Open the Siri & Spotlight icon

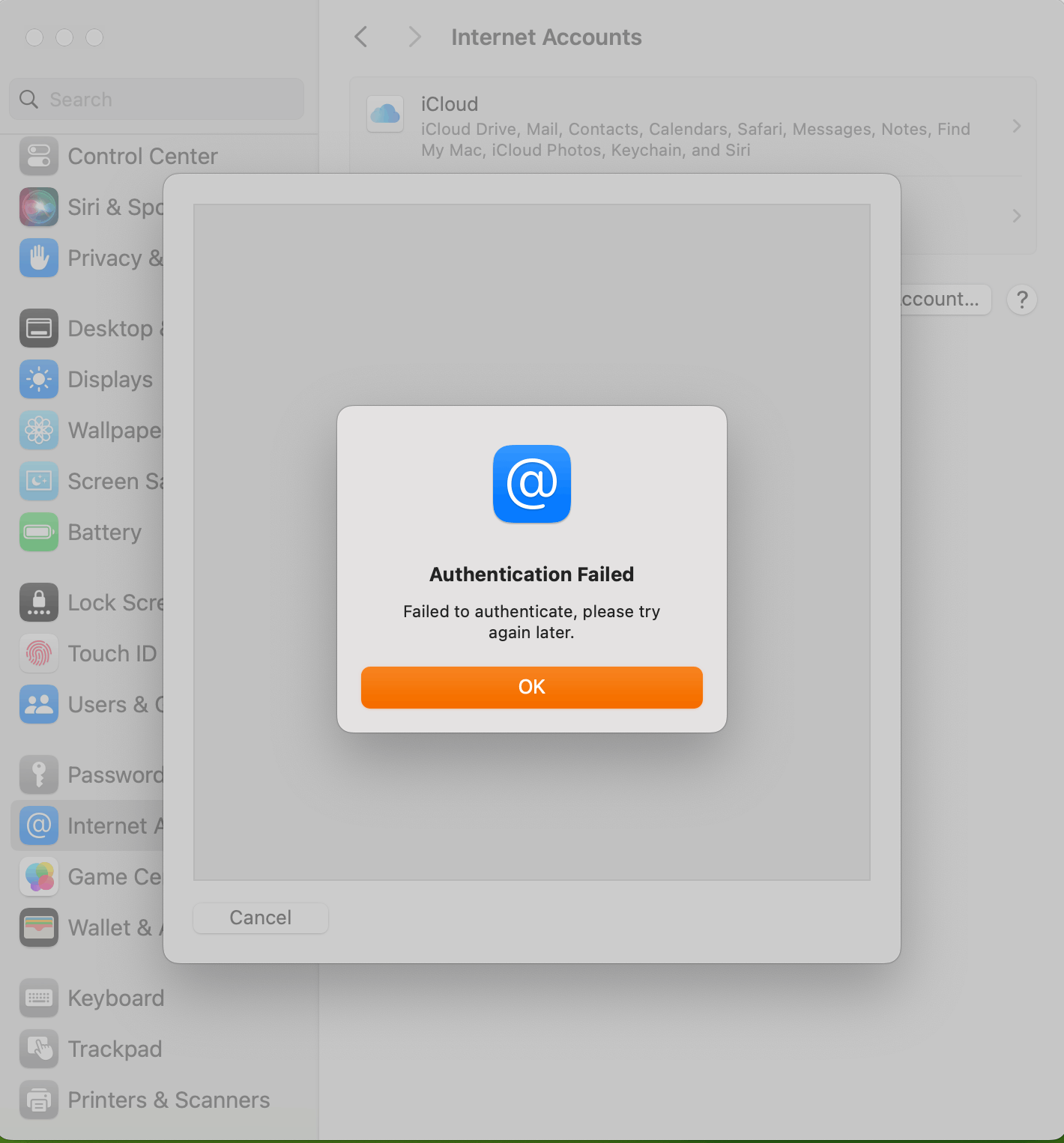[39, 207]
